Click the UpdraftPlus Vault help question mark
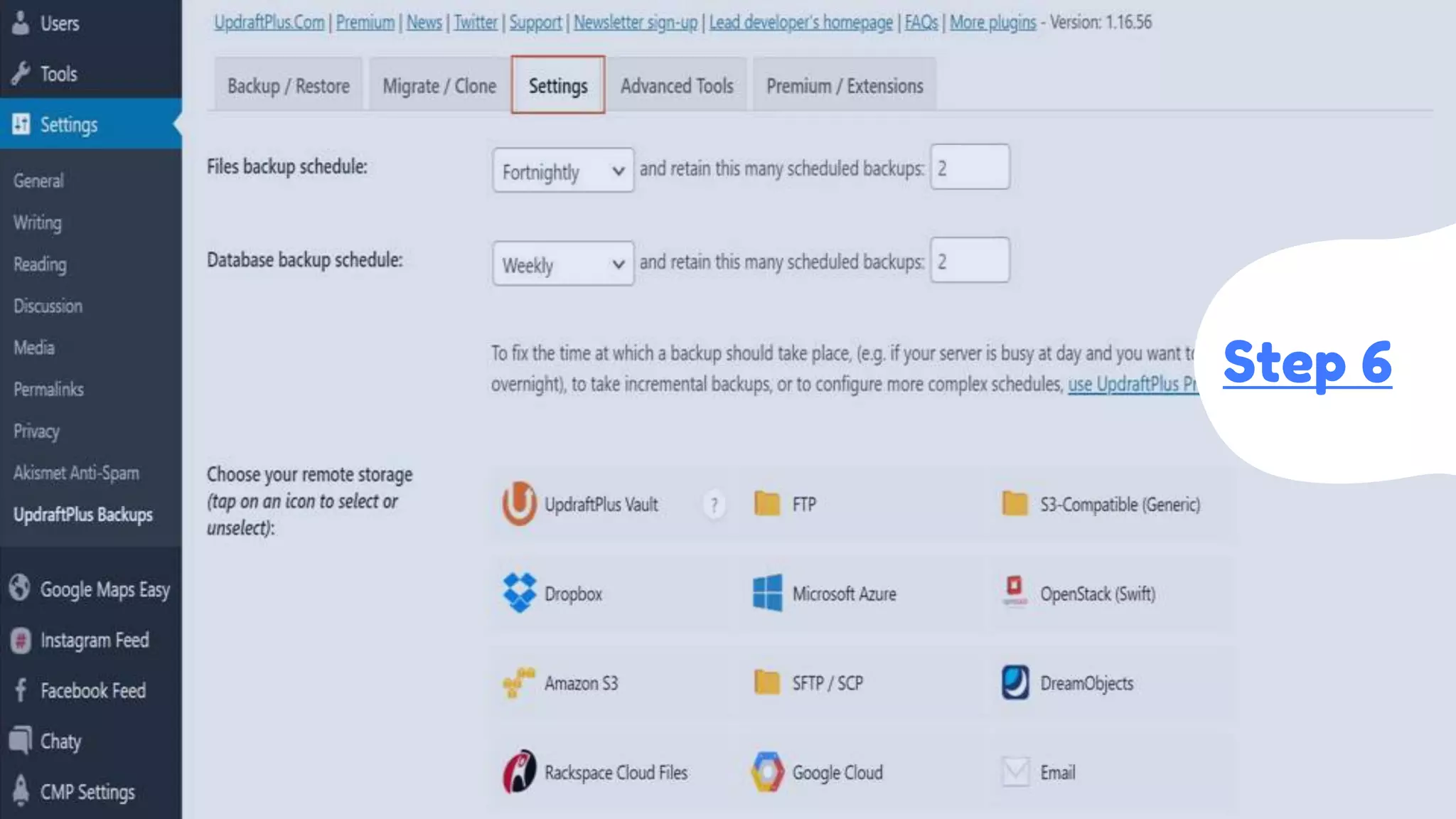 [x=714, y=505]
